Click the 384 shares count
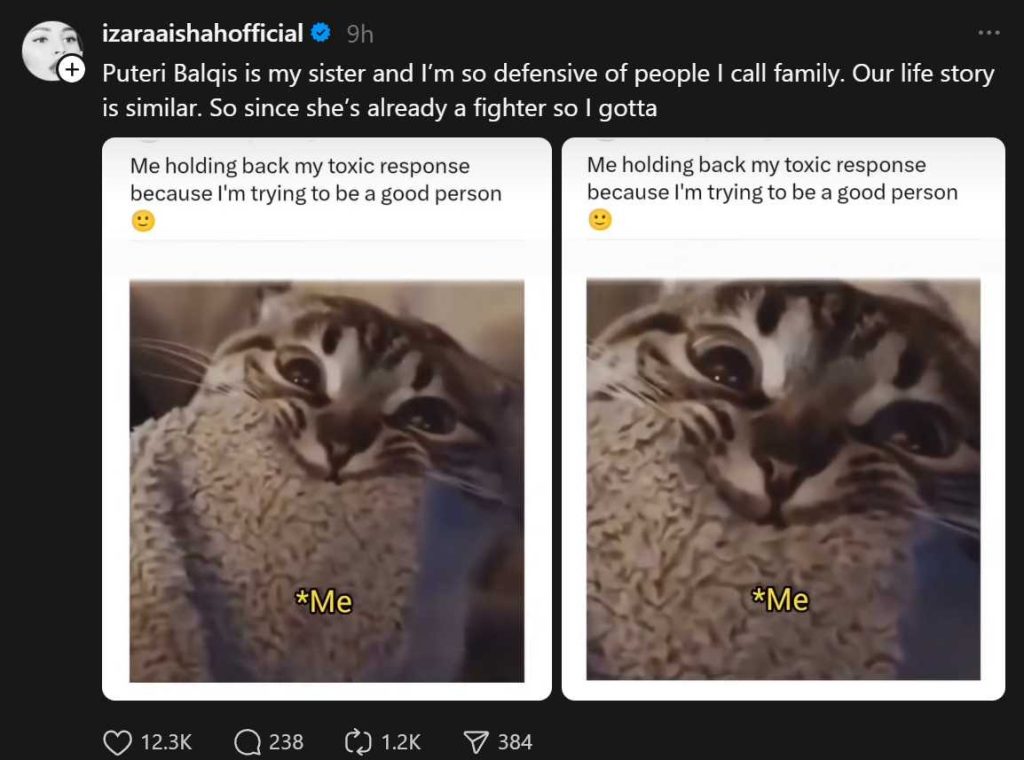This screenshot has width=1024, height=760. (x=515, y=741)
